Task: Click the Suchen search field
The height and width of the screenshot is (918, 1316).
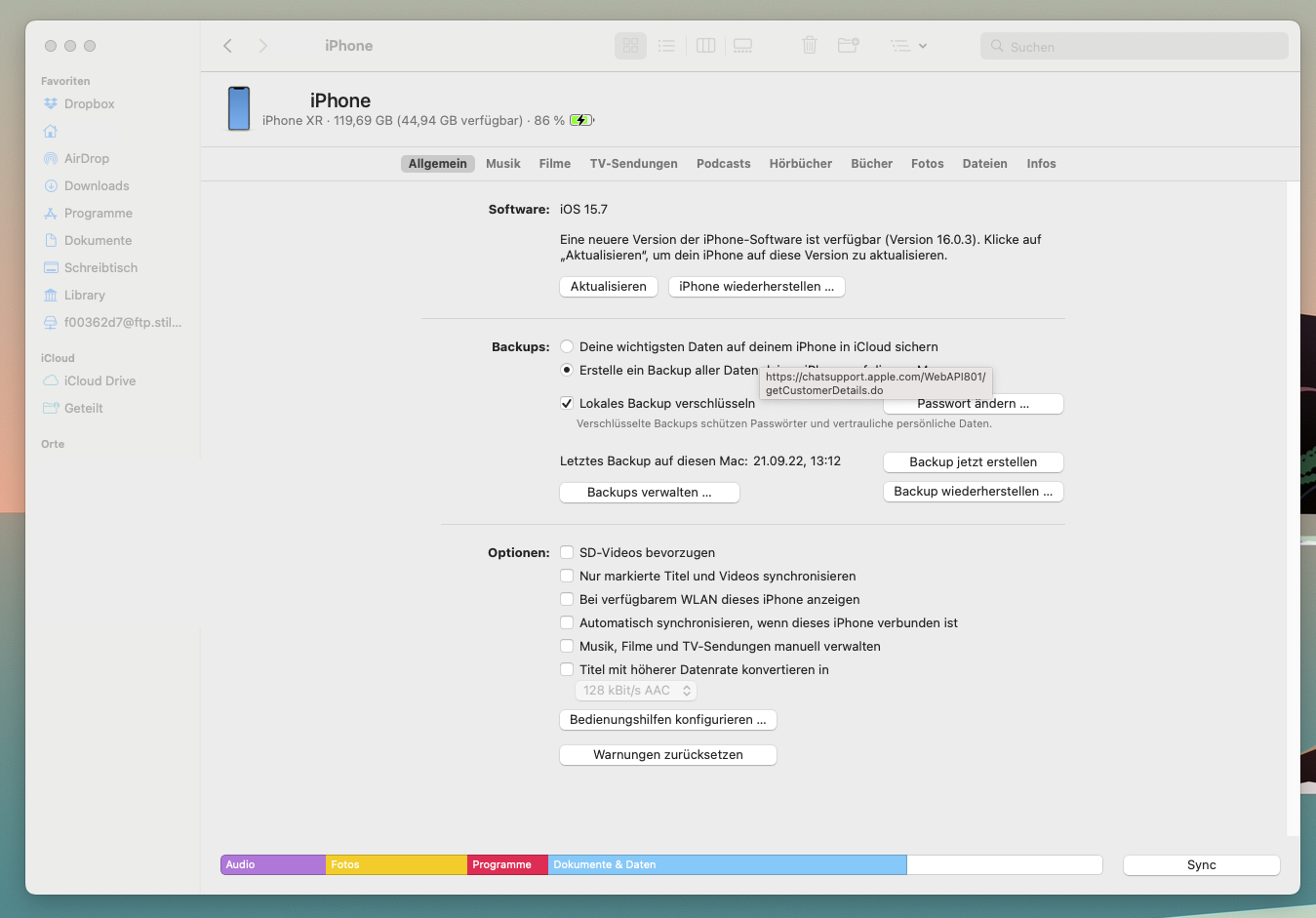Action: [1134, 46]
